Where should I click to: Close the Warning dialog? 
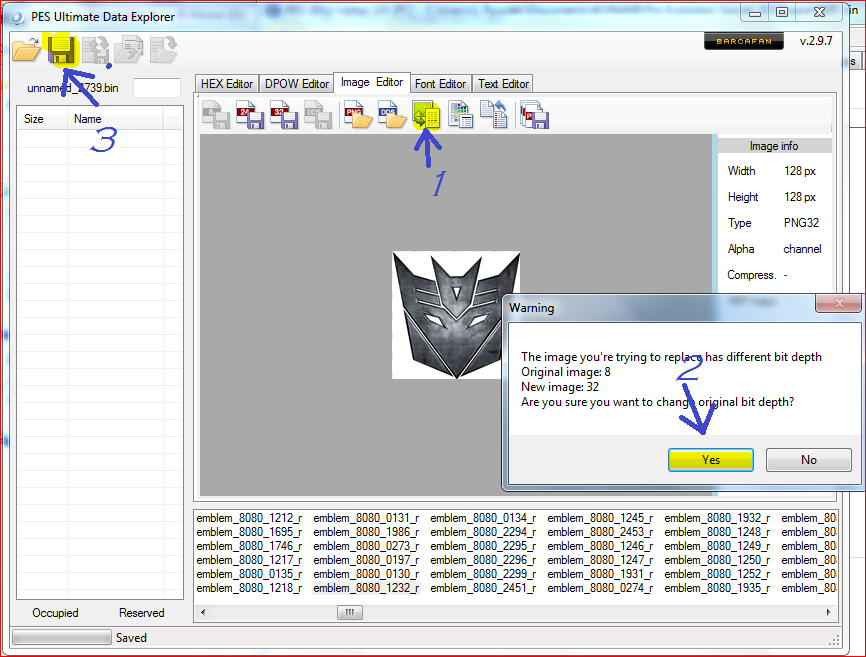(x=838, y=303)
